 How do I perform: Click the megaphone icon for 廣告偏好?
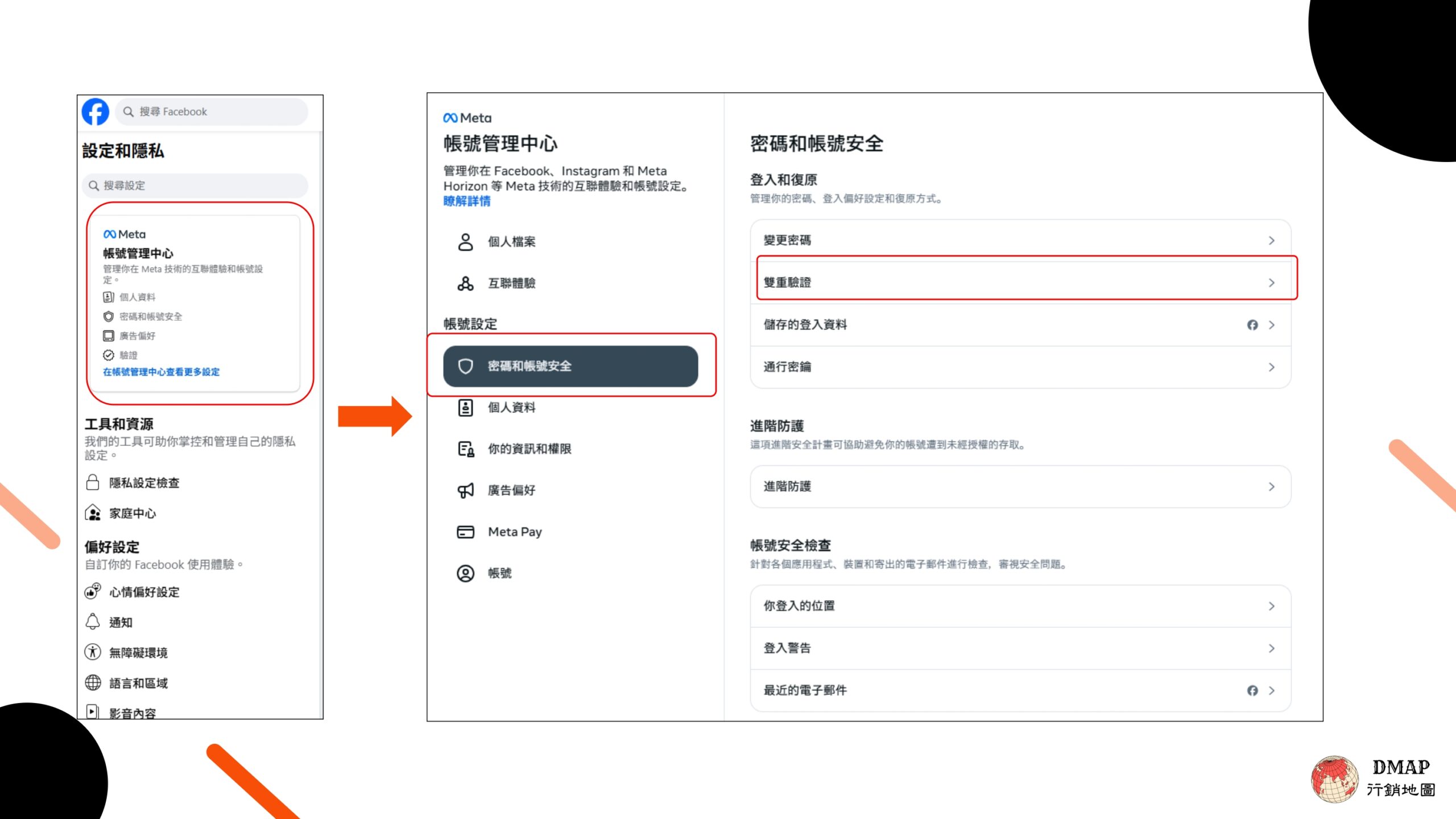click(x=465, y=490)
